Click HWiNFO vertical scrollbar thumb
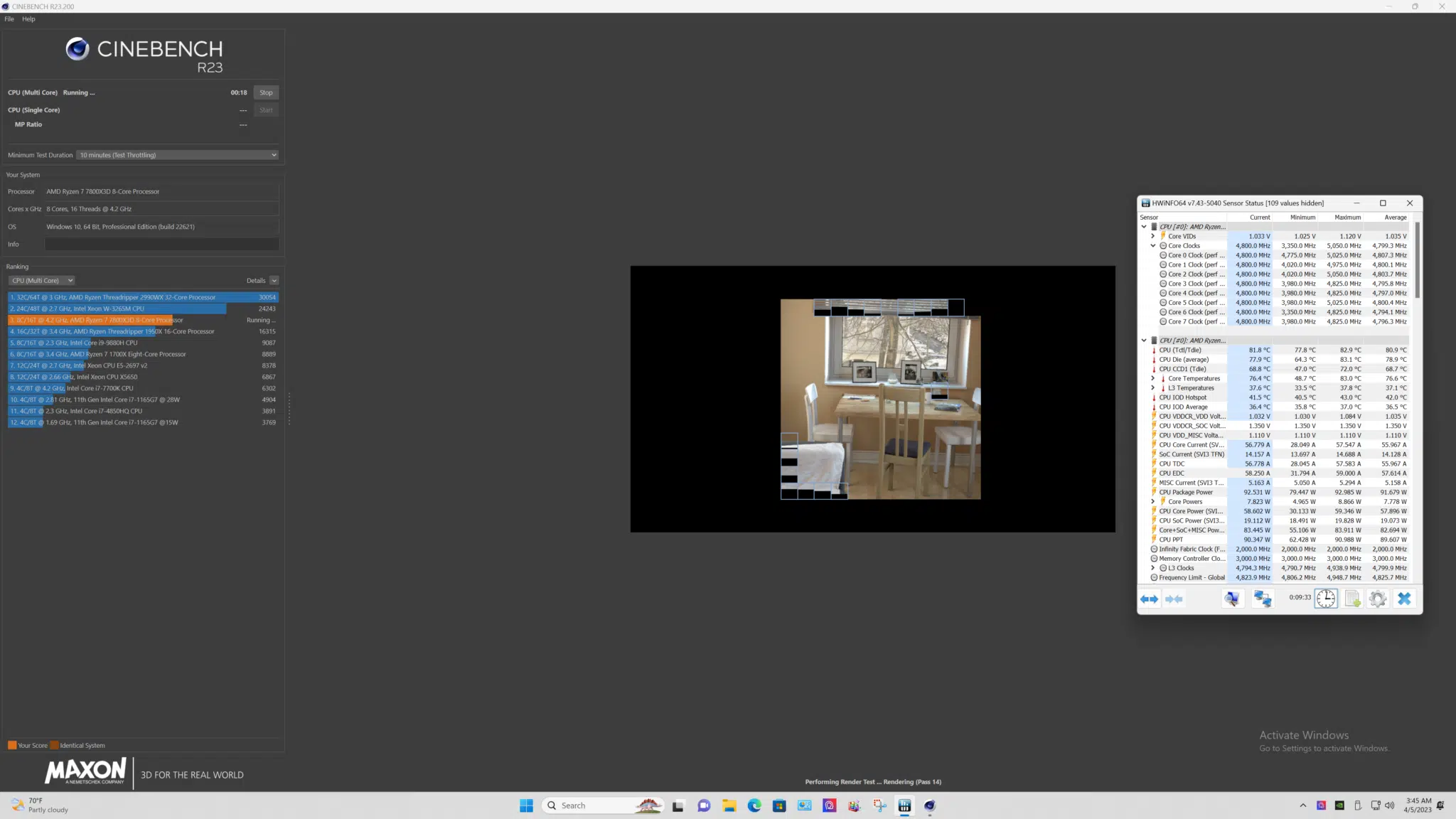This screenshot has width=1456, height=819. click(x=1417, y=259)
